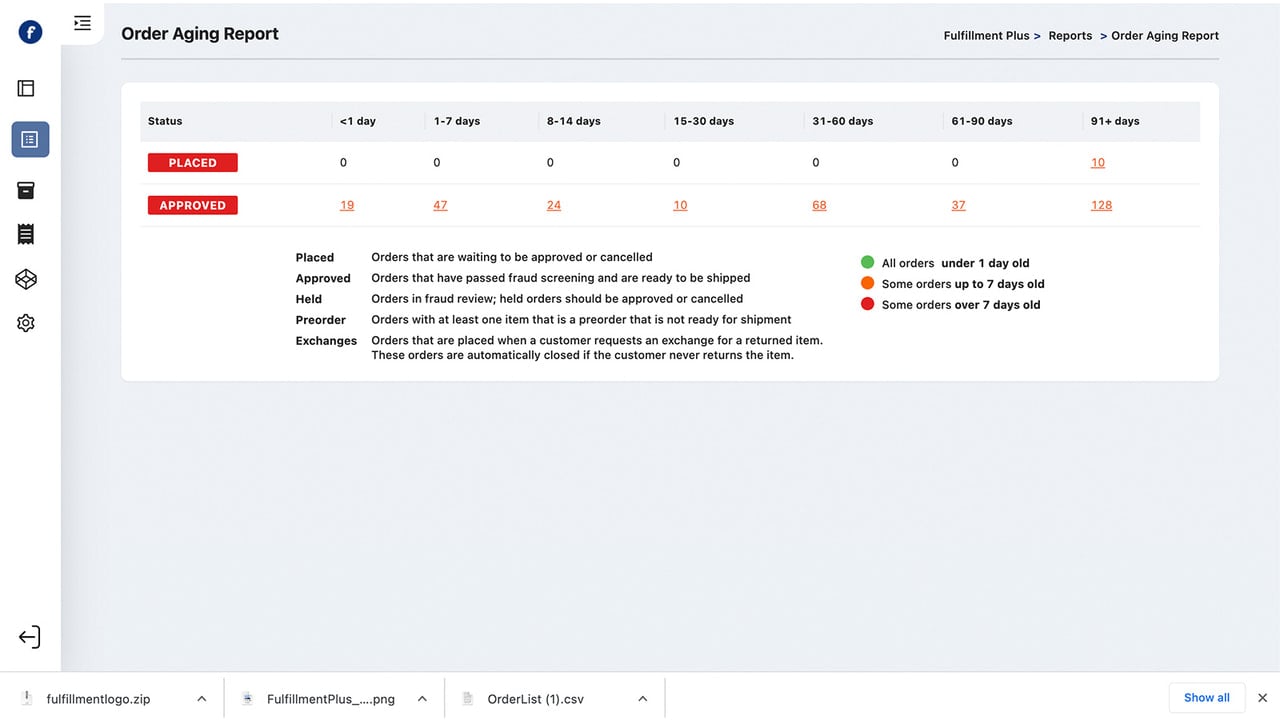
Task: Open Approved 15-30 days count 10
Action: [x=680, y=205]
